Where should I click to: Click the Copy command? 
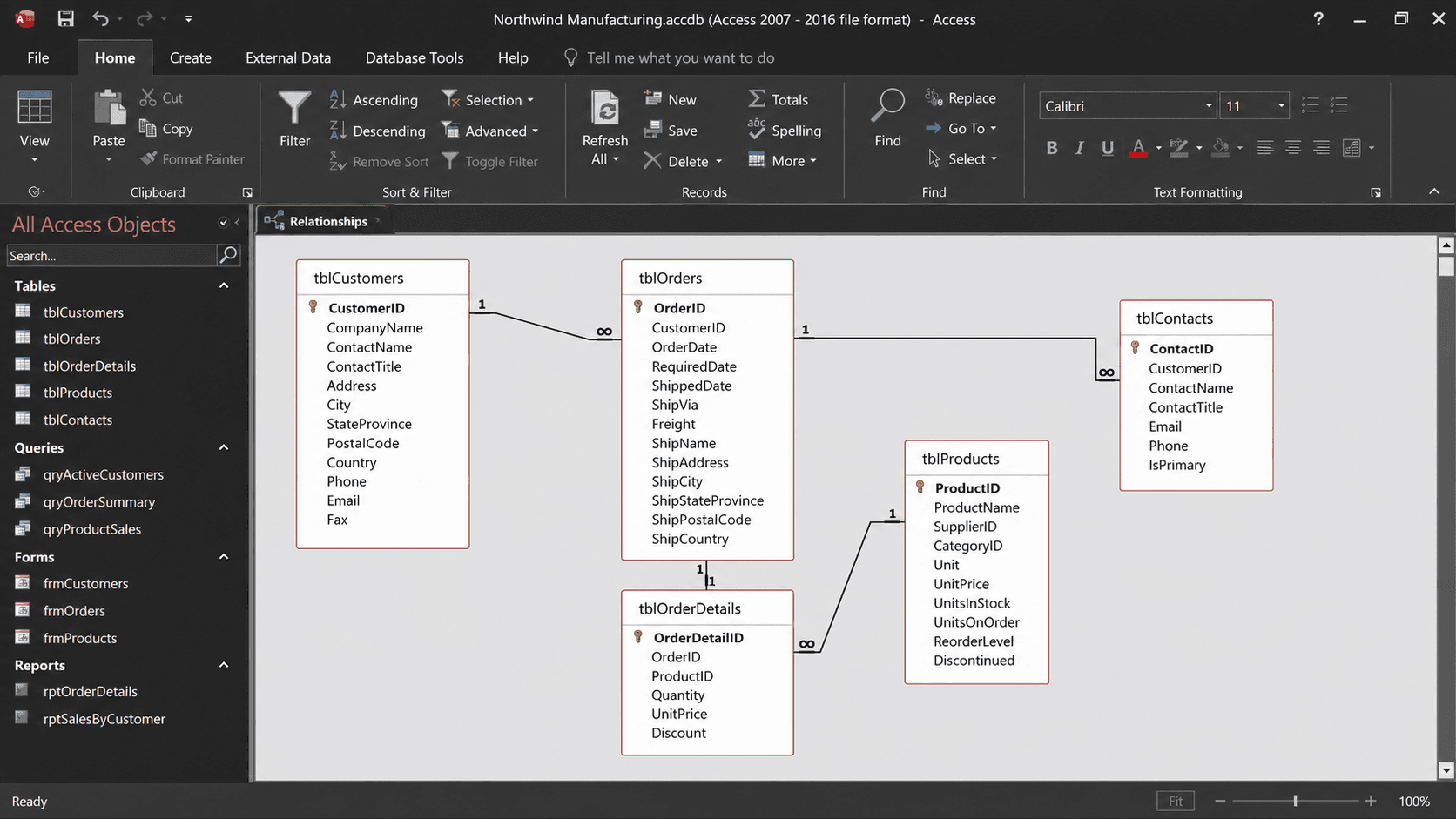point(166,129)
